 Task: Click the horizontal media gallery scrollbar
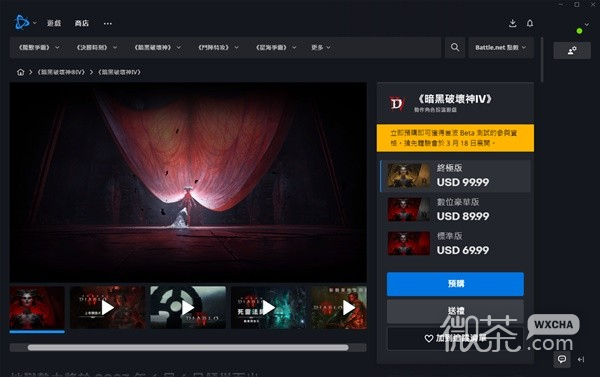[x=188, y=348]
